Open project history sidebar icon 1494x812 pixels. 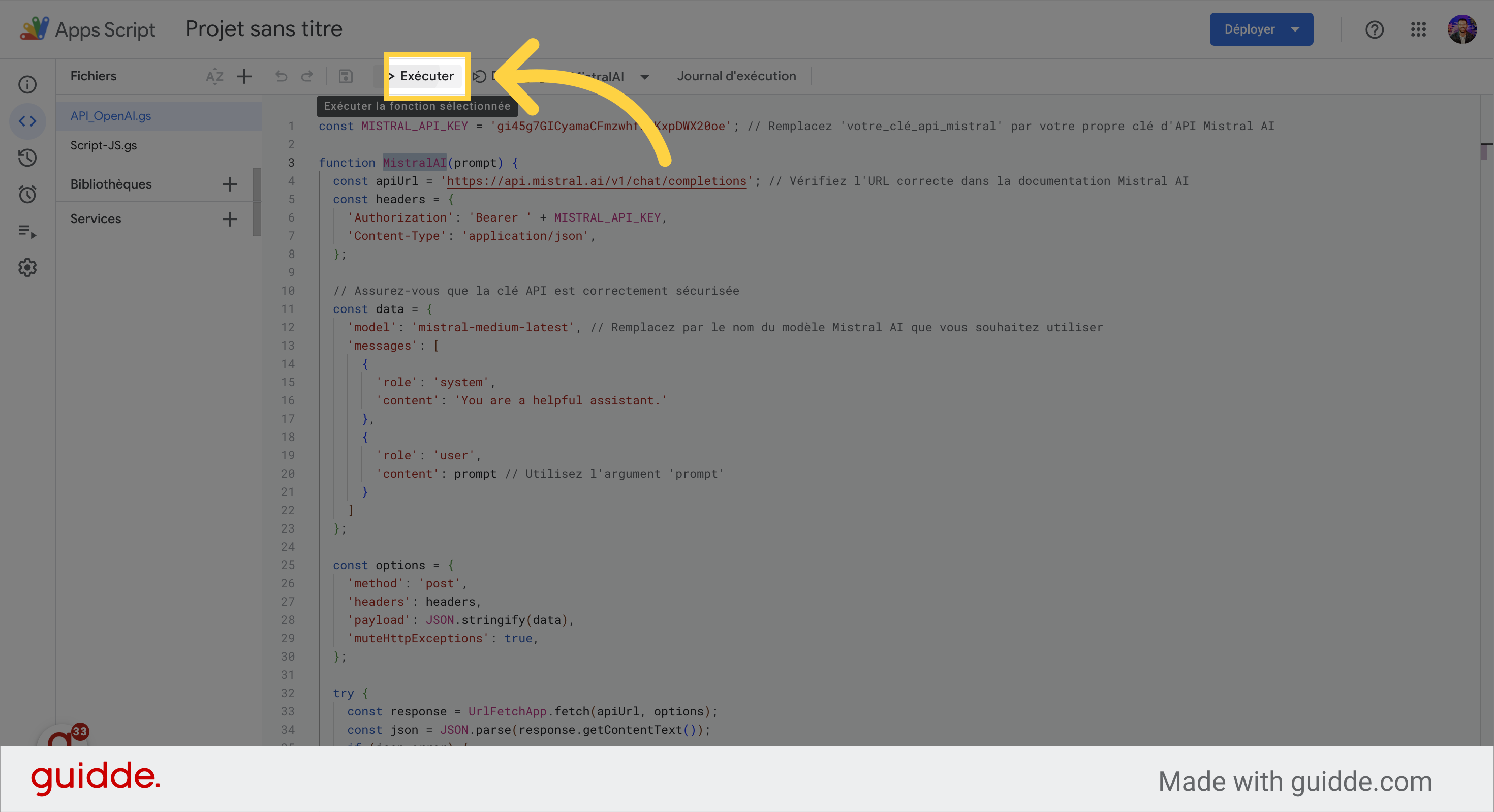(27, 158)
